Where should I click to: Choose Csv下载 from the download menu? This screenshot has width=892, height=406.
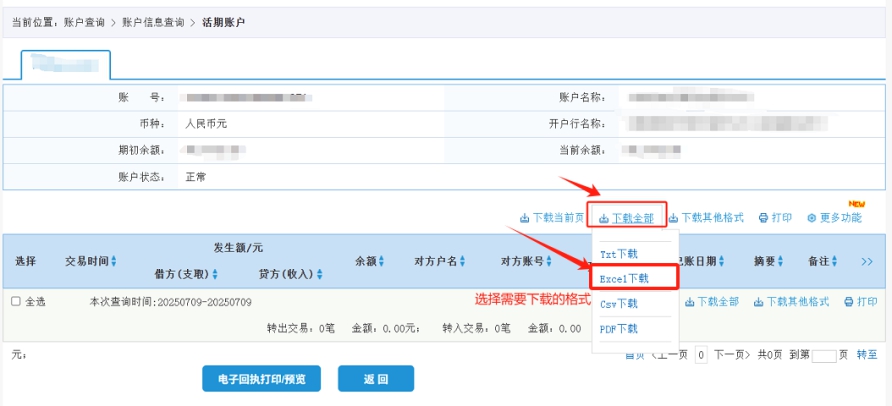point(618,304)
